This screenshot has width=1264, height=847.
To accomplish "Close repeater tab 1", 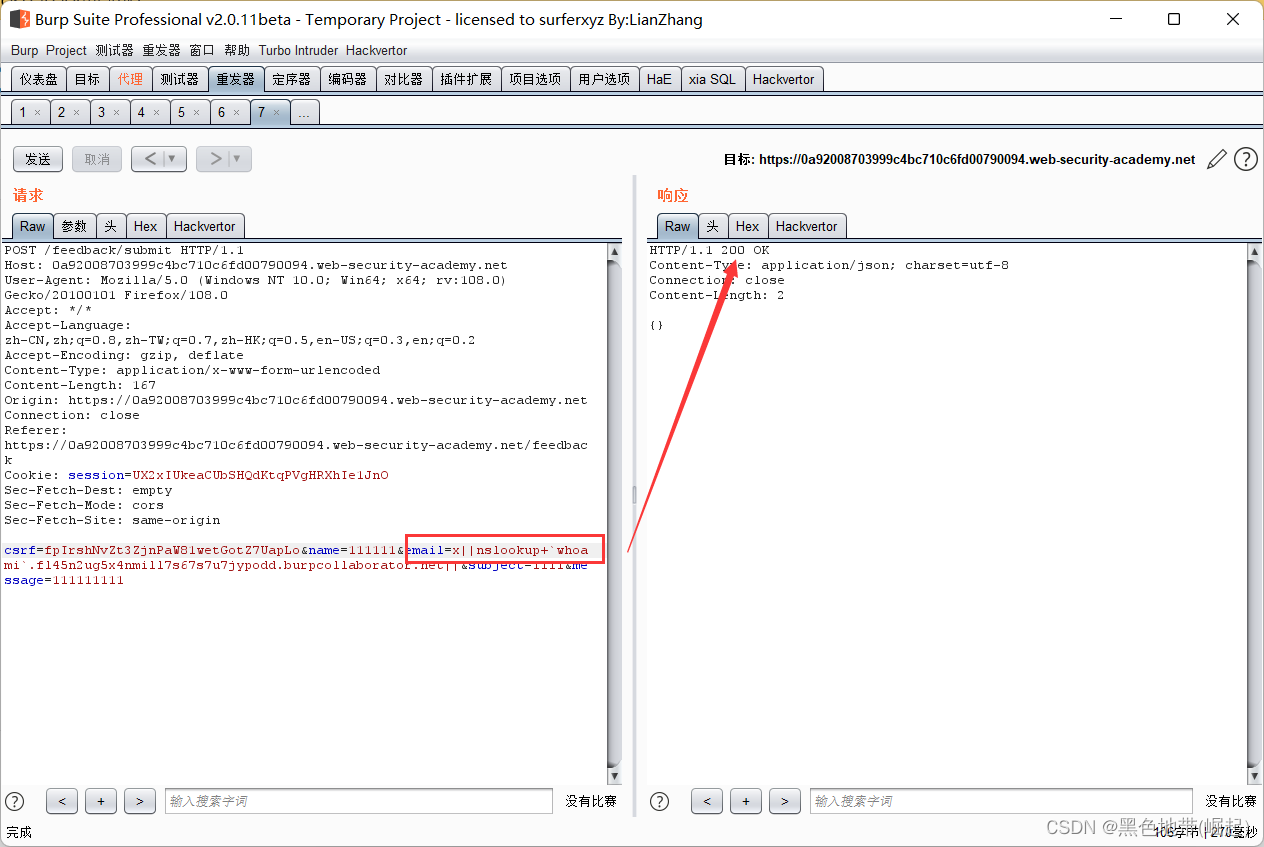I will pyautogui.click(x=38, y=113).
